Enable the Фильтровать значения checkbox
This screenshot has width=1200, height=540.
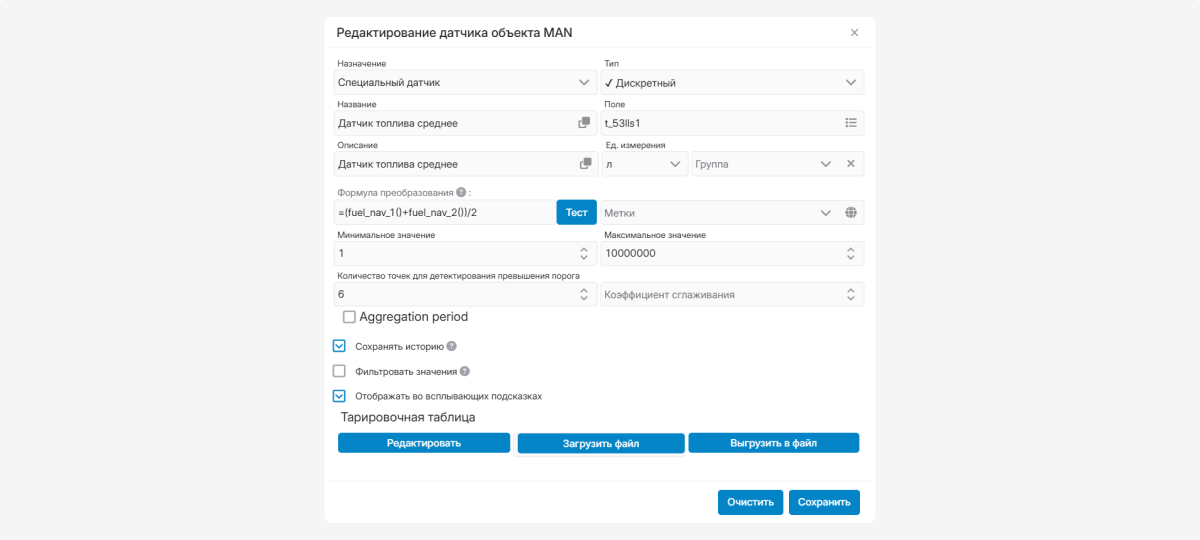coord(339,371)
